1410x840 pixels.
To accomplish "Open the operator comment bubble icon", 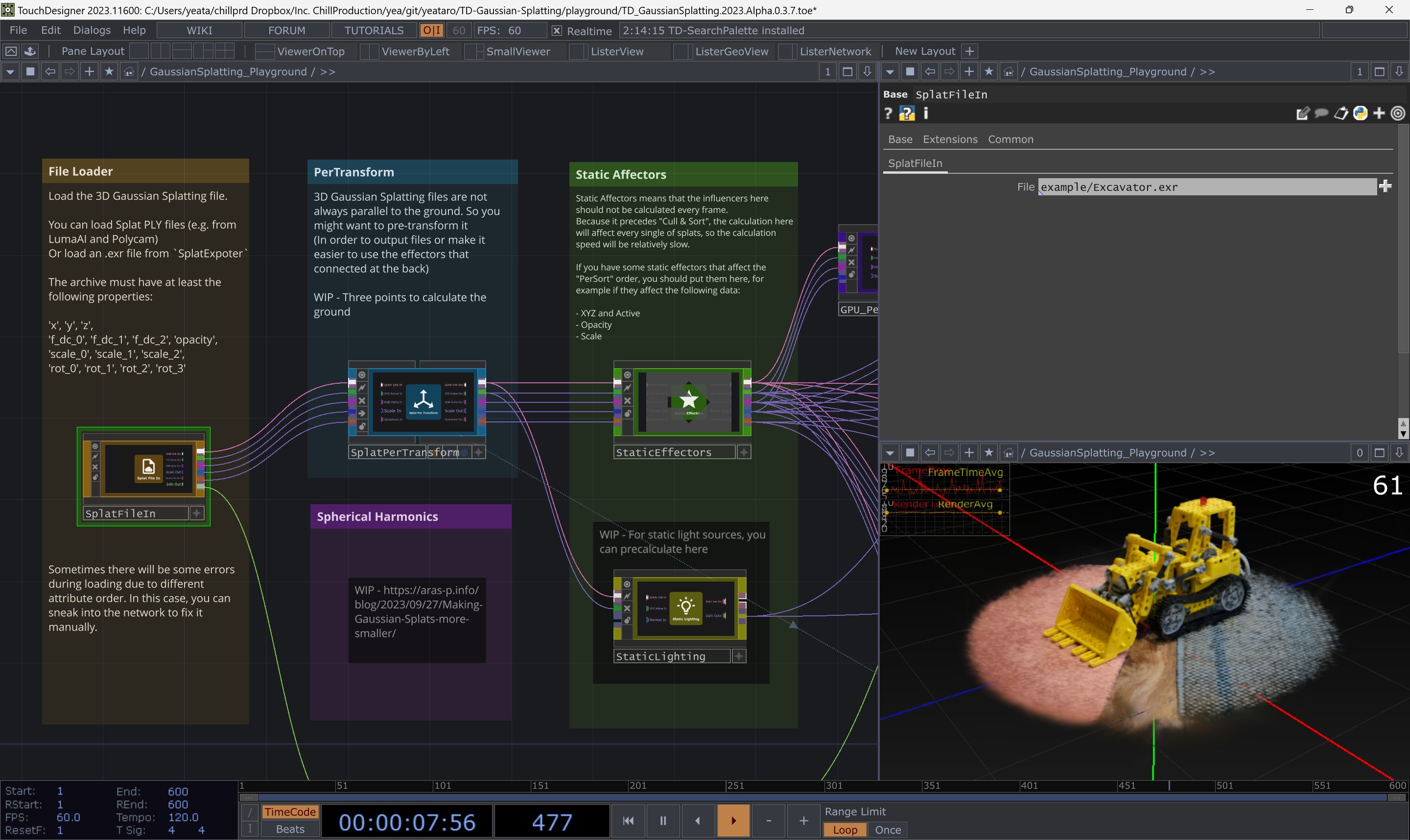I will click(1322, 114).
